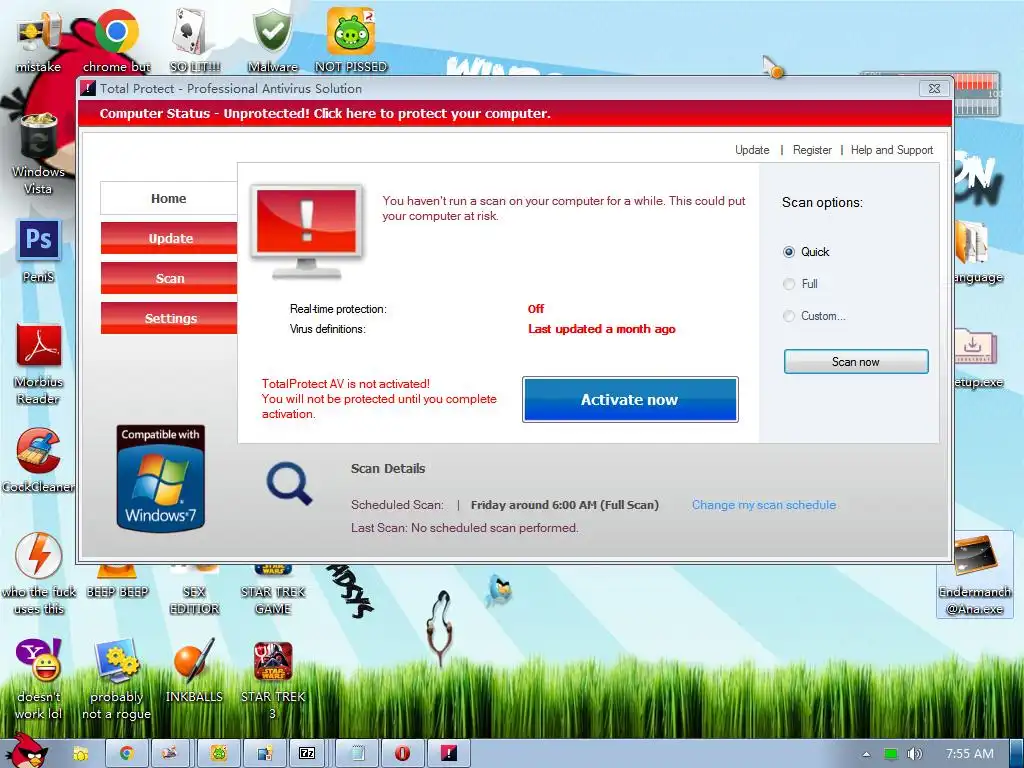The width and height of the screenshot is (1024, 768).
Task: Click the taskbar clock showing 7:55 AM
Action: (969, 754)
